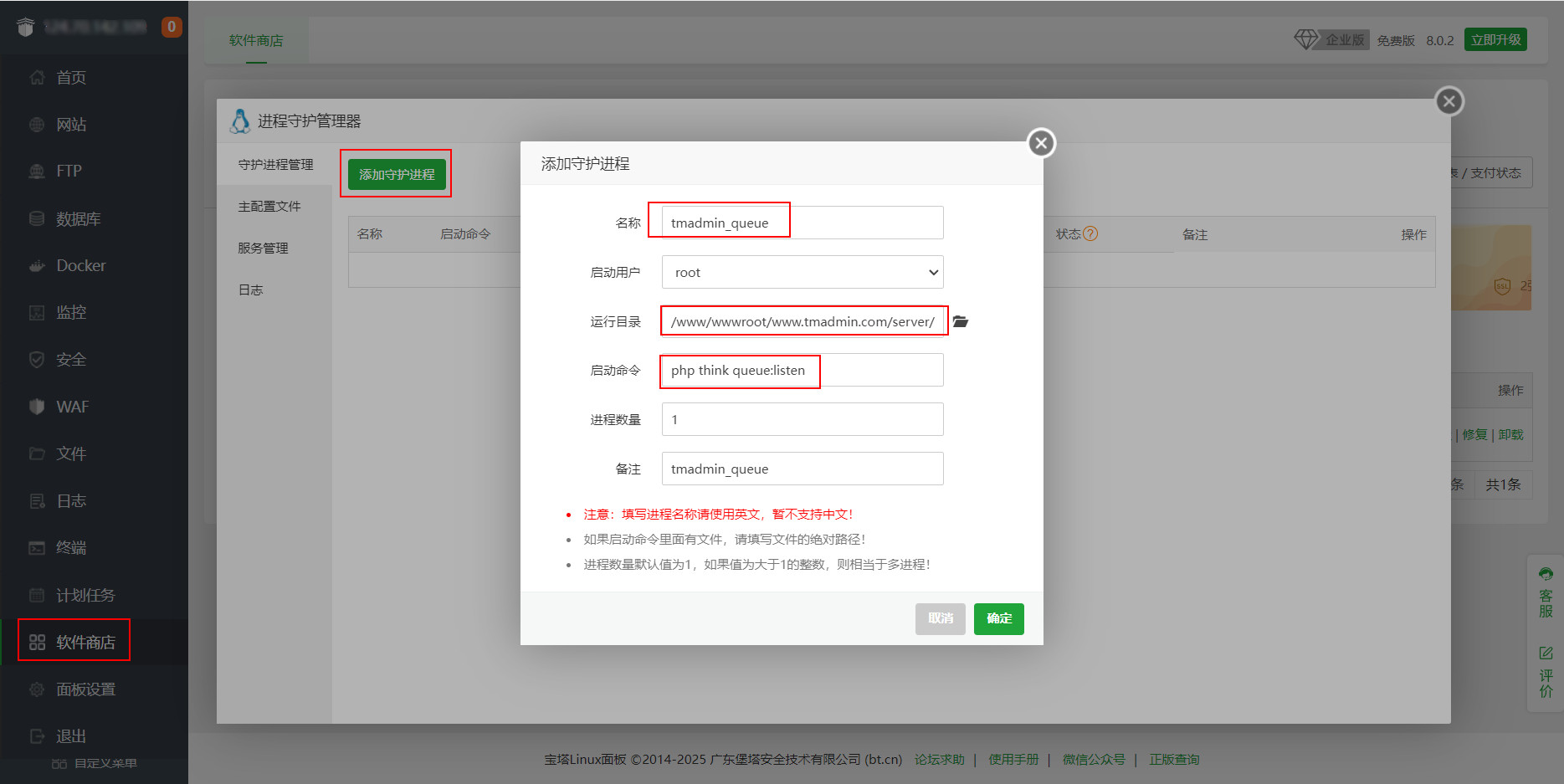1564x784 pixels.
Task: Click the status help question mark icon
Action: [1090, 234]
